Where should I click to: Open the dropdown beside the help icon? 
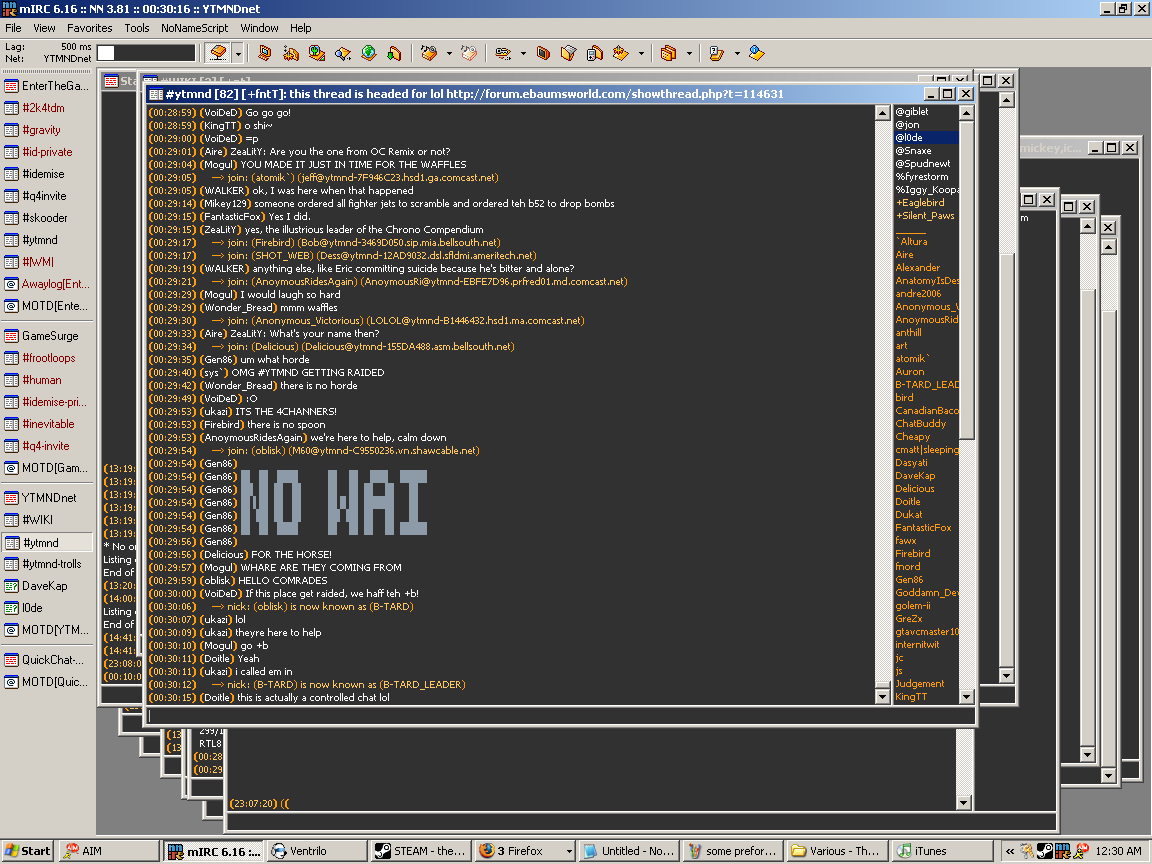click(737, 53)
